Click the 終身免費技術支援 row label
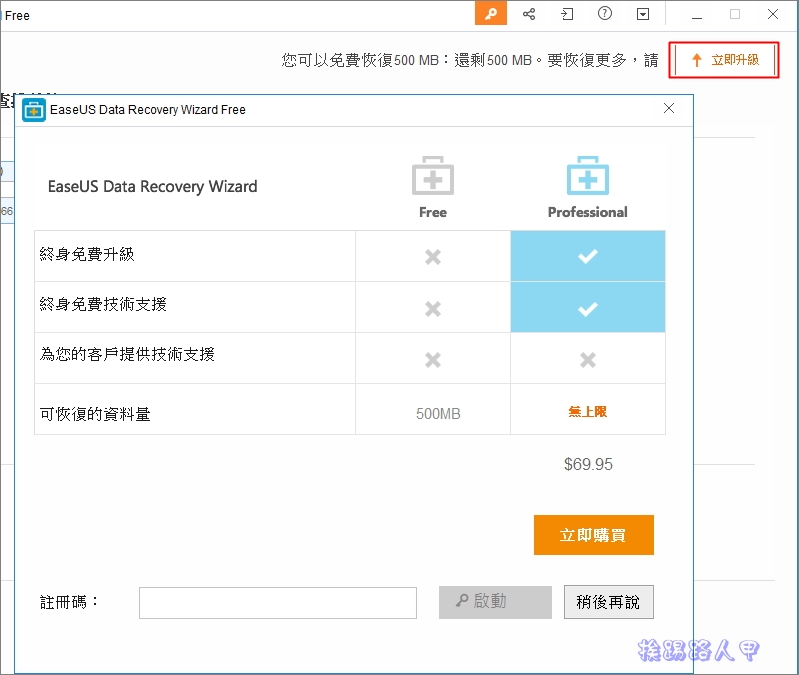This screenshot has width=799, height=675. pyautogui.click(x=103, y=304)
